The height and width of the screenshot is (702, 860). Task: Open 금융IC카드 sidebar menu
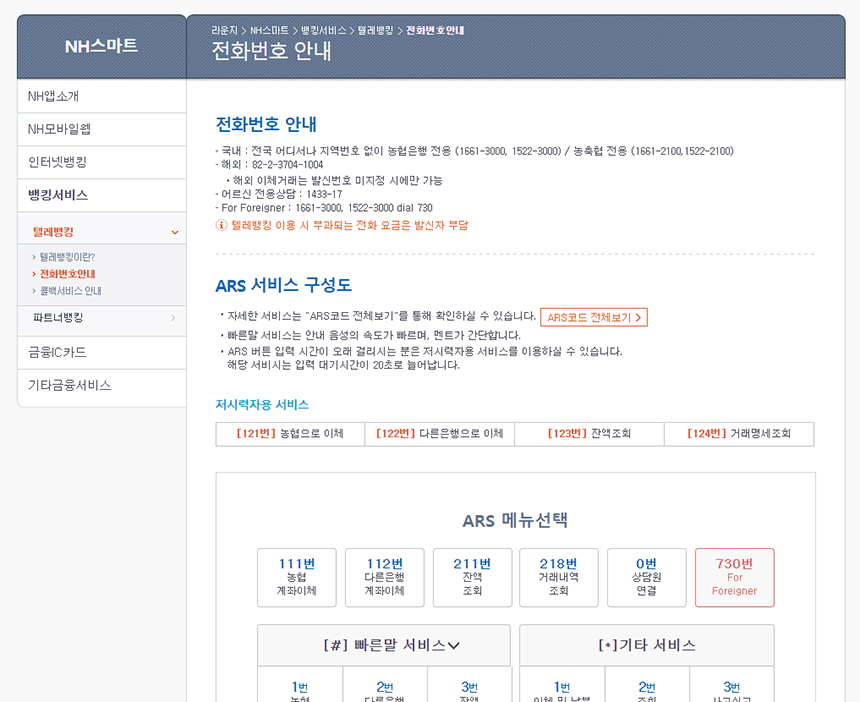coord(102,353)
